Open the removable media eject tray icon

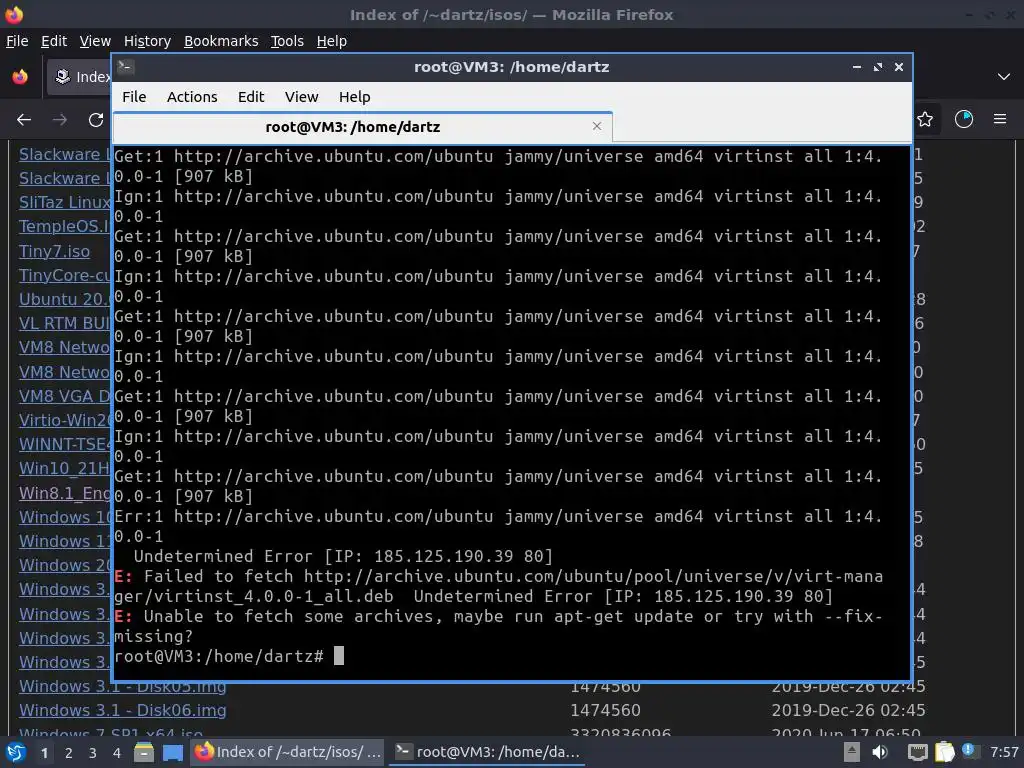(x=852, y=752)
